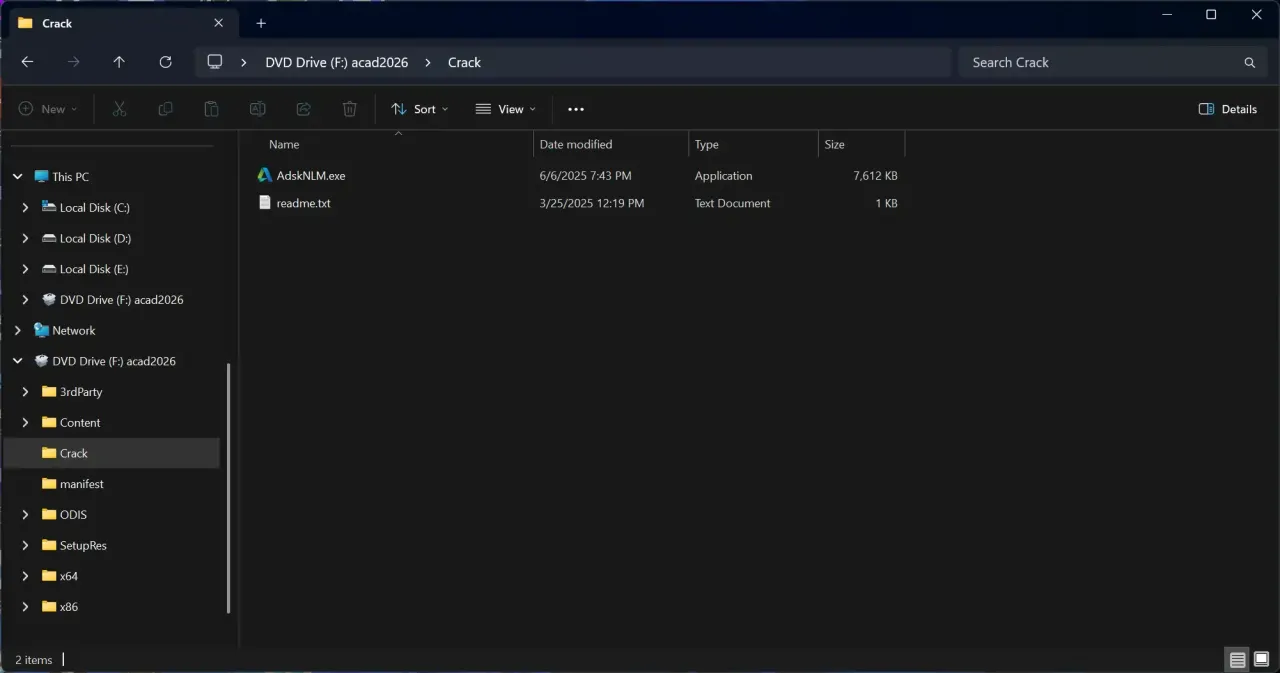Switch to details list view in status bar

click(x=1238, y=660)
